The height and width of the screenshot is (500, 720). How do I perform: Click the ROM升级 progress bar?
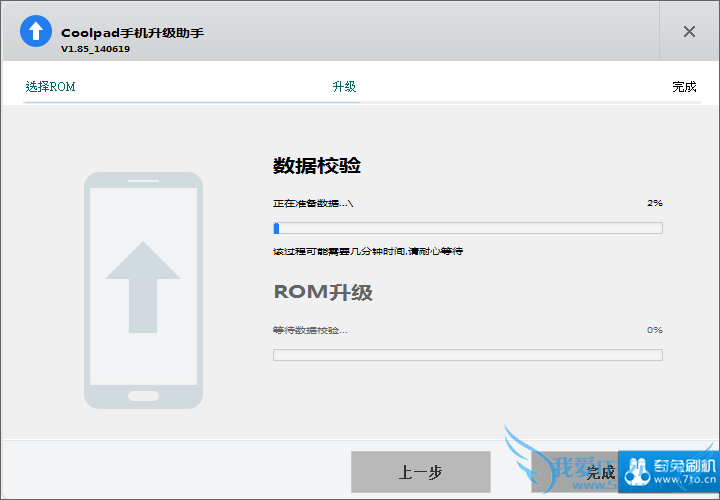(x=467, y=355)
